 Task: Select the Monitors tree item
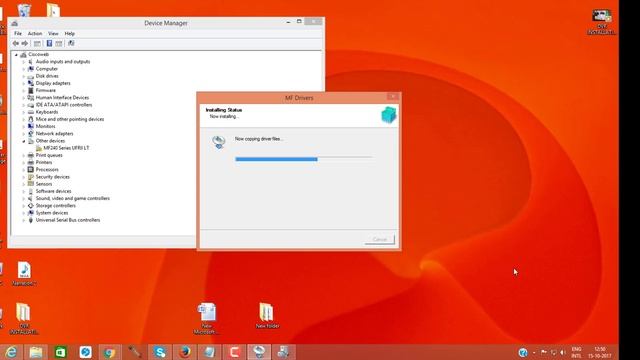pos(45,127)
